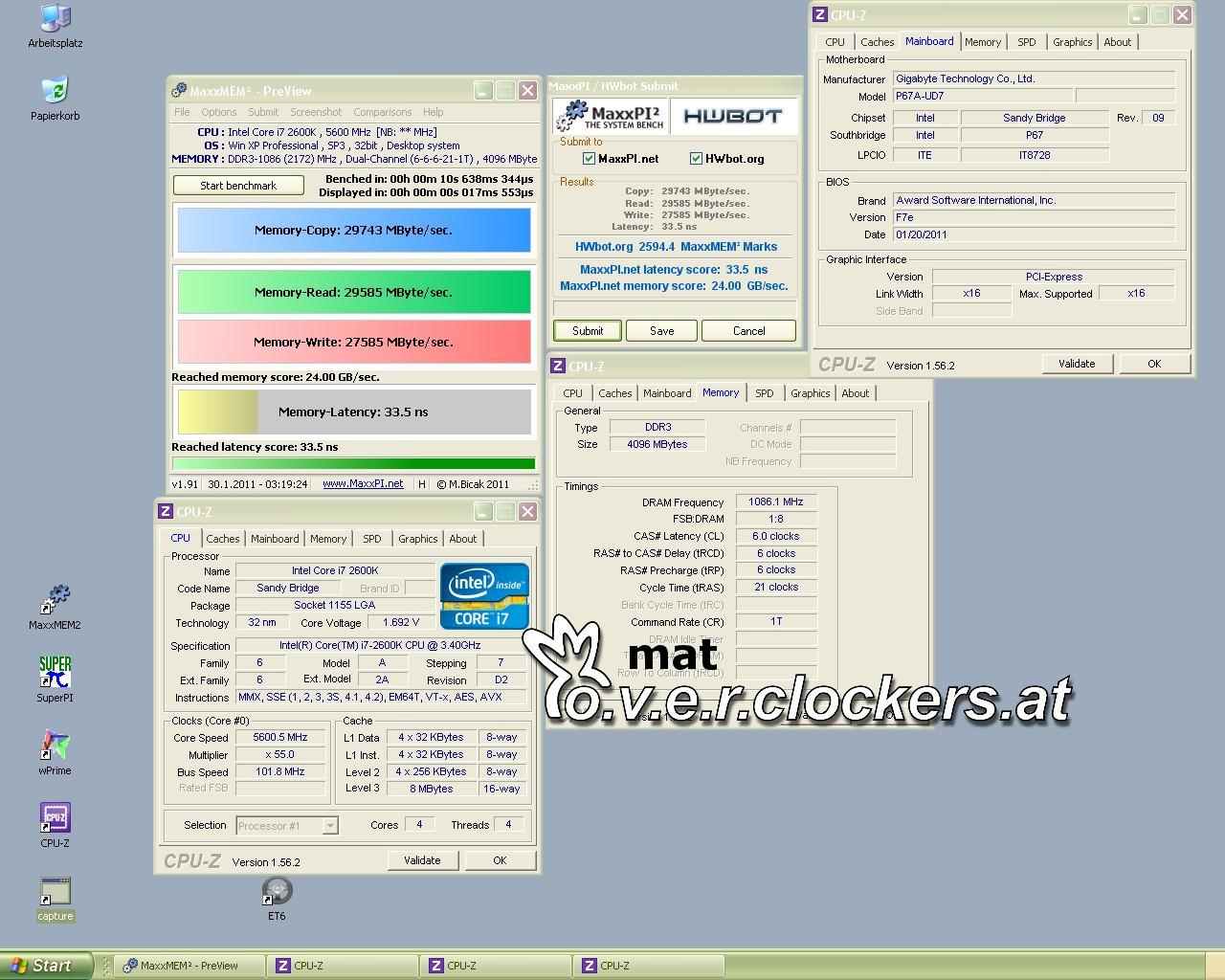
Task: Click the Core Voltage 1.692 V value
Action: pyautogui.click(x=401, y=622)
